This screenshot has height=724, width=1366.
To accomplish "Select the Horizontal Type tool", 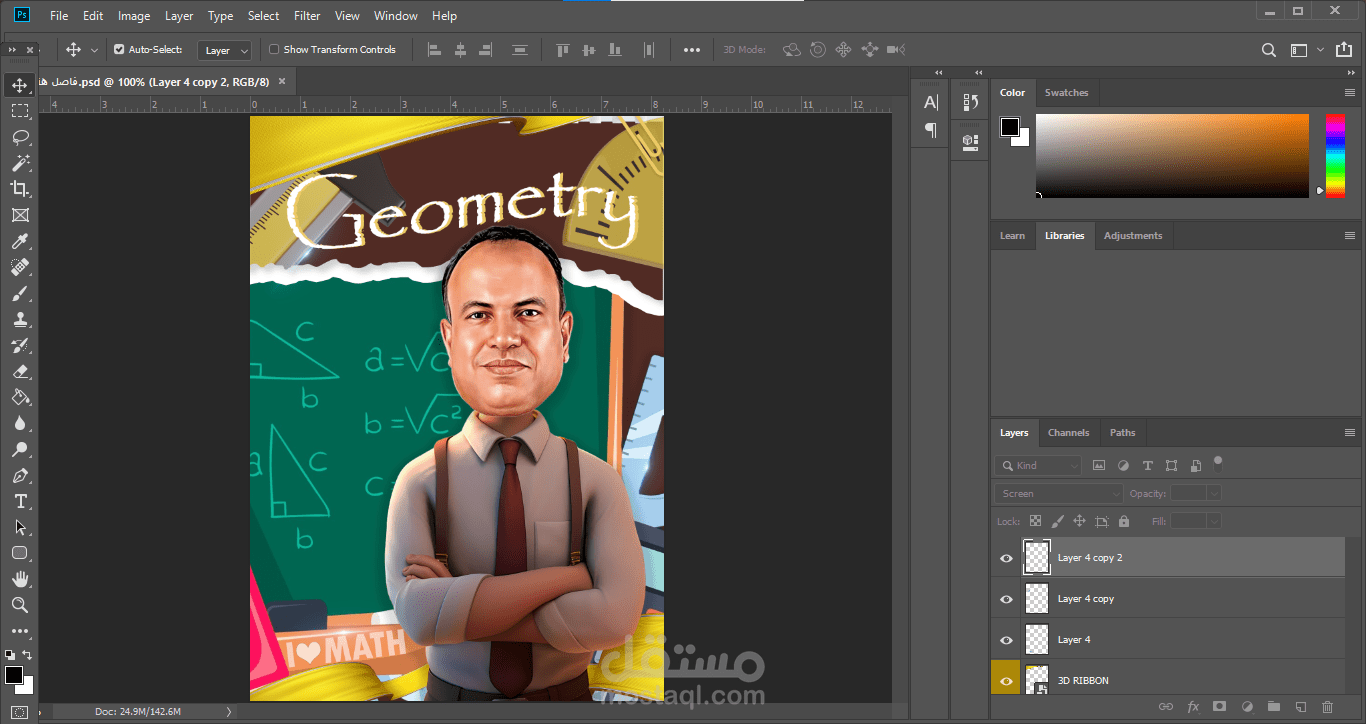I will 20,501.
